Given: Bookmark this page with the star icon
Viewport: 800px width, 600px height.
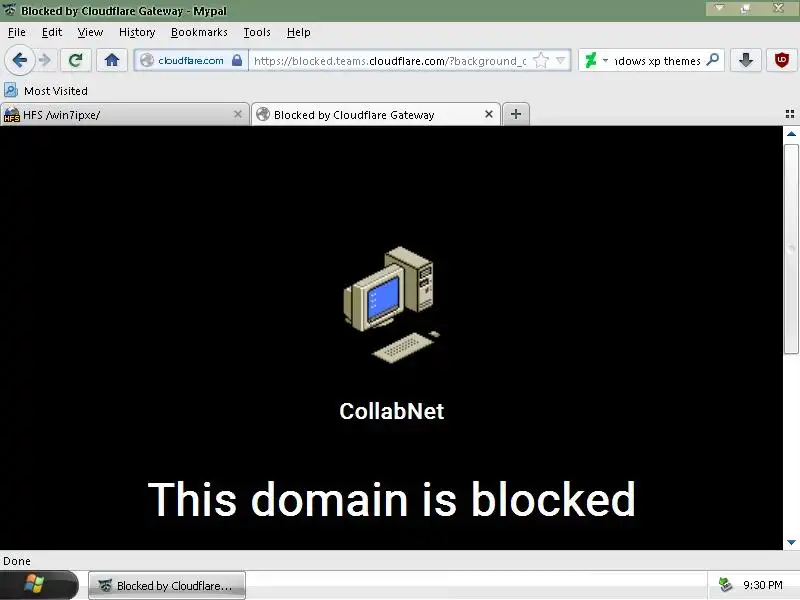Looking at the screenshot, I should (541, 61).
